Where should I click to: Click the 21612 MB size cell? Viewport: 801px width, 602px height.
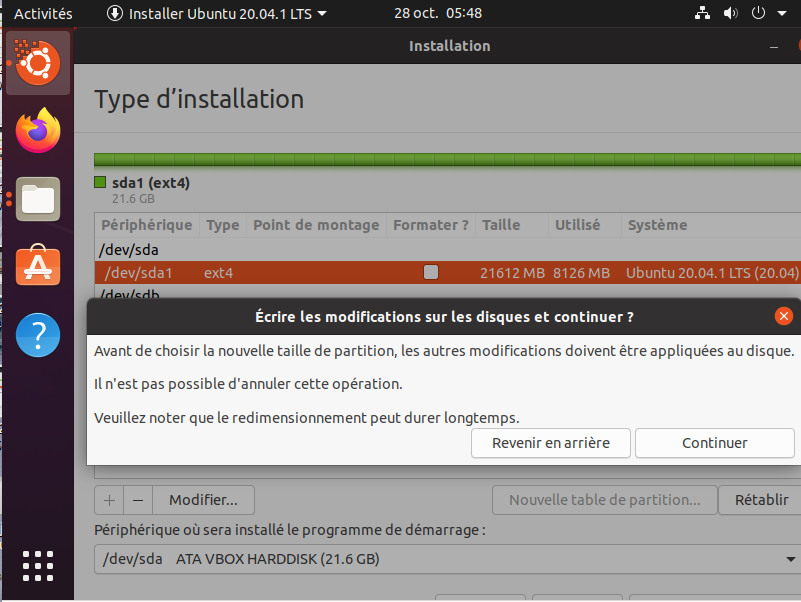point(512,273)
